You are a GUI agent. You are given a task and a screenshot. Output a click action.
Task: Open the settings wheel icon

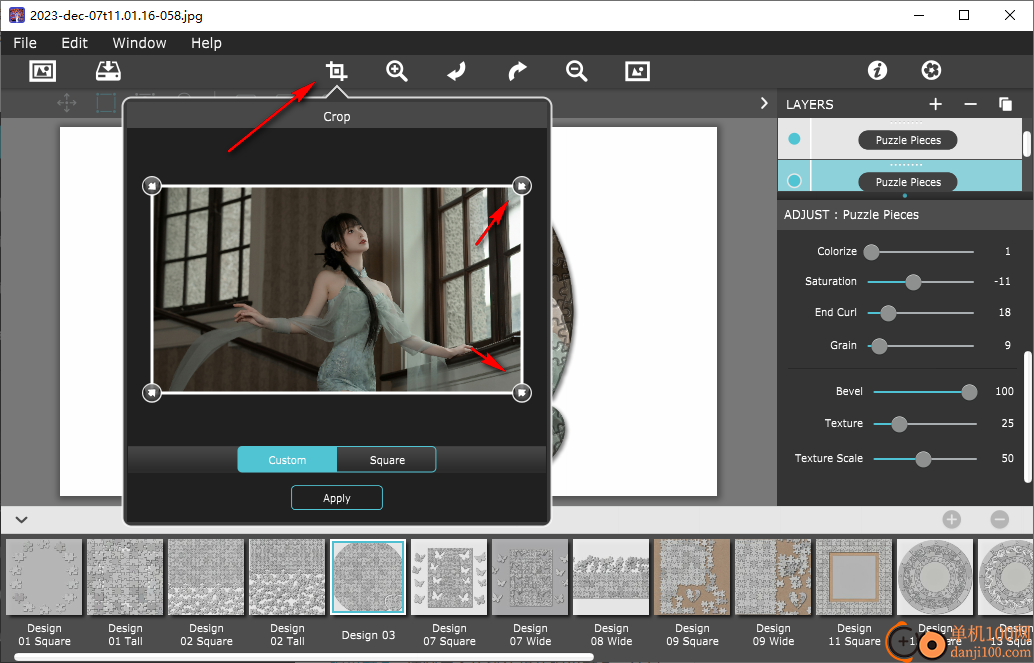tap(931, 70)
